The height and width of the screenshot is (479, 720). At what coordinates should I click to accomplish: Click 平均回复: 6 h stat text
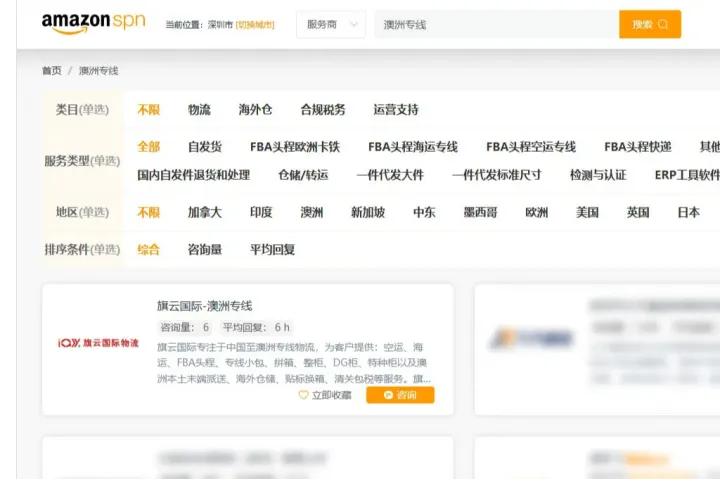coord(256,327)
